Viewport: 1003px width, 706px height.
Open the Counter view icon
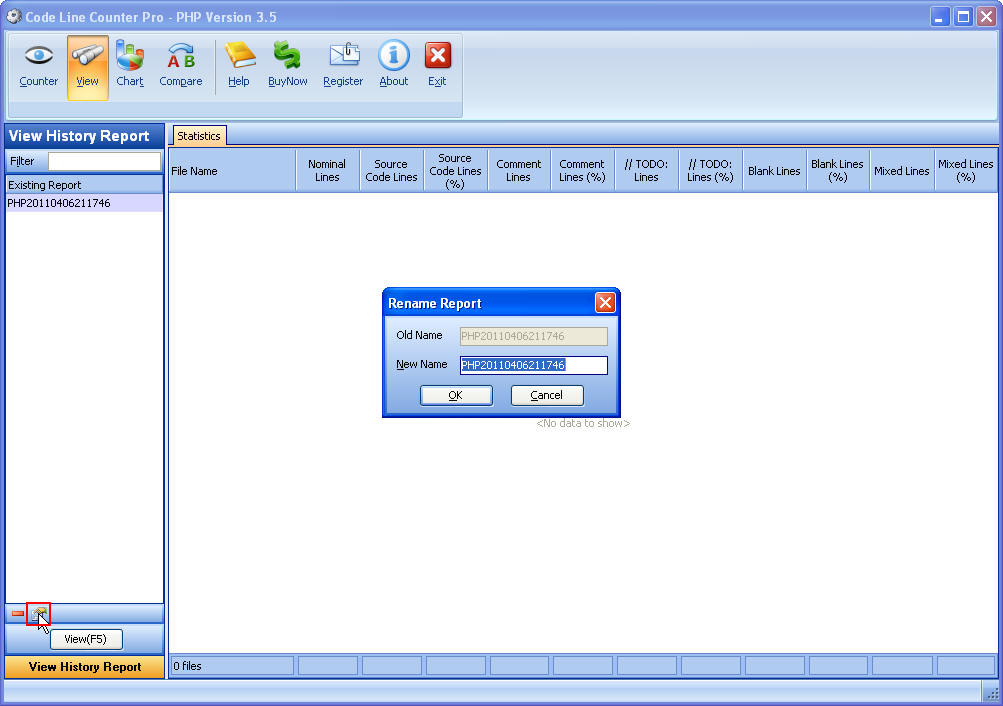tap(38, 63)
